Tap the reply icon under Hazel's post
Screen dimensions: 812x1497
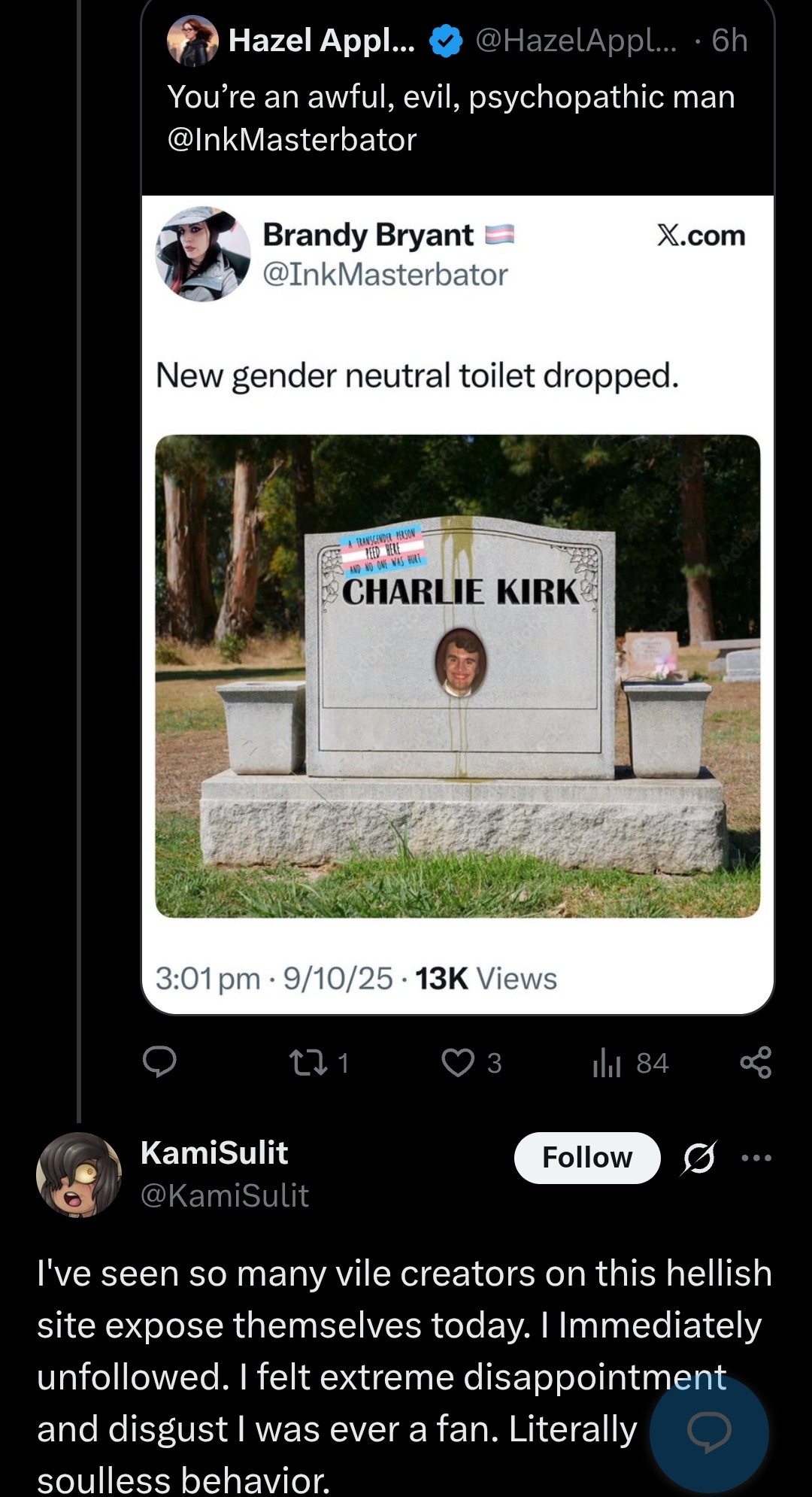point(159,1061)
